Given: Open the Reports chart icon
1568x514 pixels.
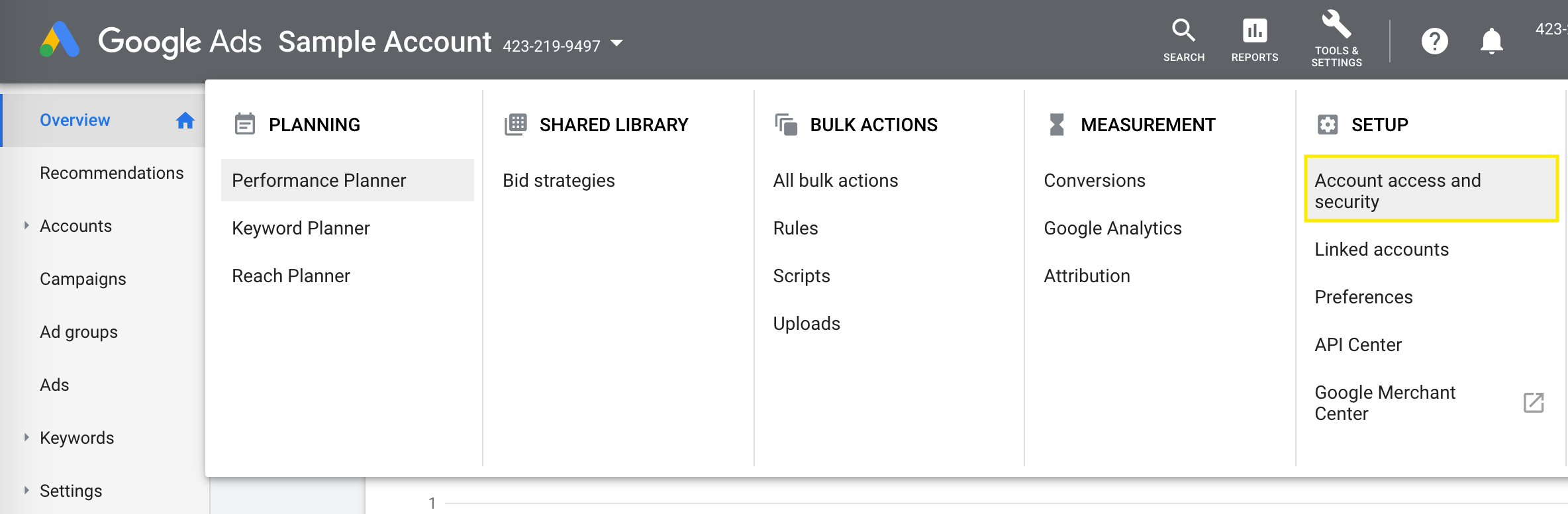Looking at the screenshot, I should 1255,30.
